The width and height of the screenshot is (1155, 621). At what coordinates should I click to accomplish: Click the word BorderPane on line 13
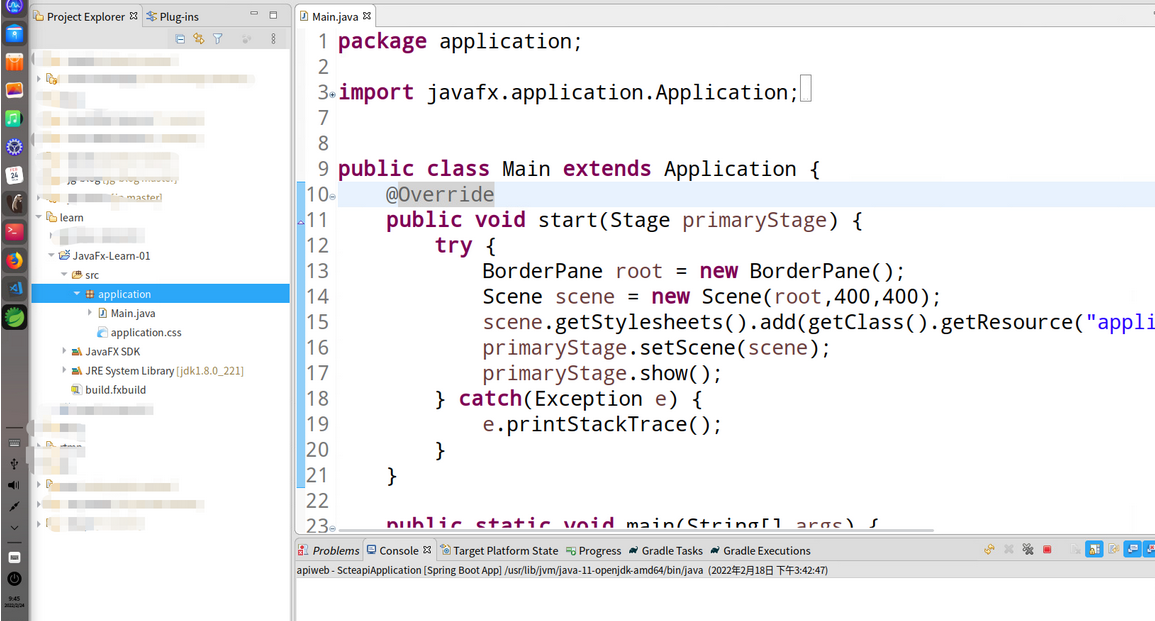543,271
